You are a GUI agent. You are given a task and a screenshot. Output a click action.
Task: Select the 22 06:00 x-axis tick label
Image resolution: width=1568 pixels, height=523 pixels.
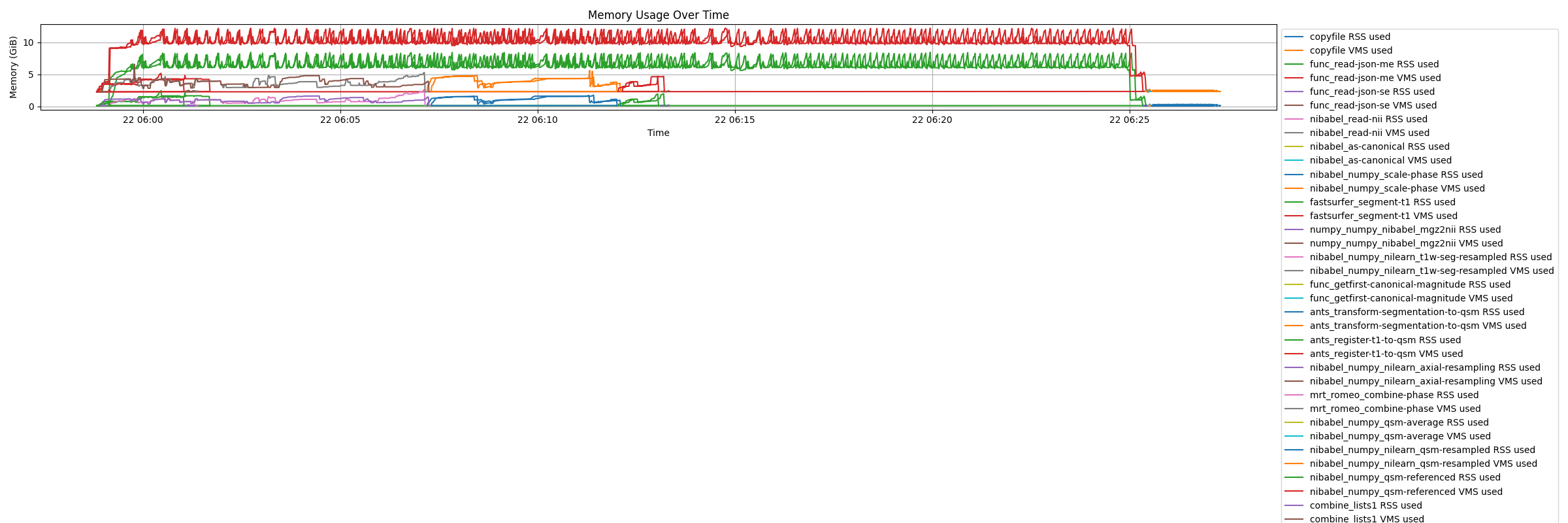tap(143, 120)
